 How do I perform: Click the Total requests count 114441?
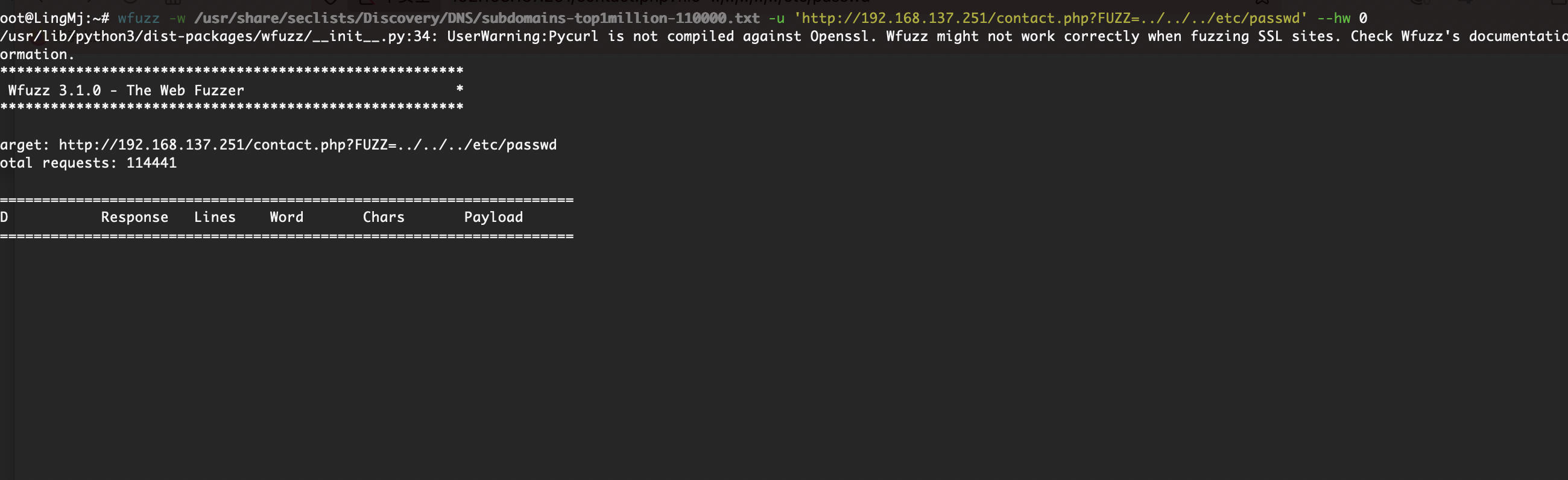[151, 163]
